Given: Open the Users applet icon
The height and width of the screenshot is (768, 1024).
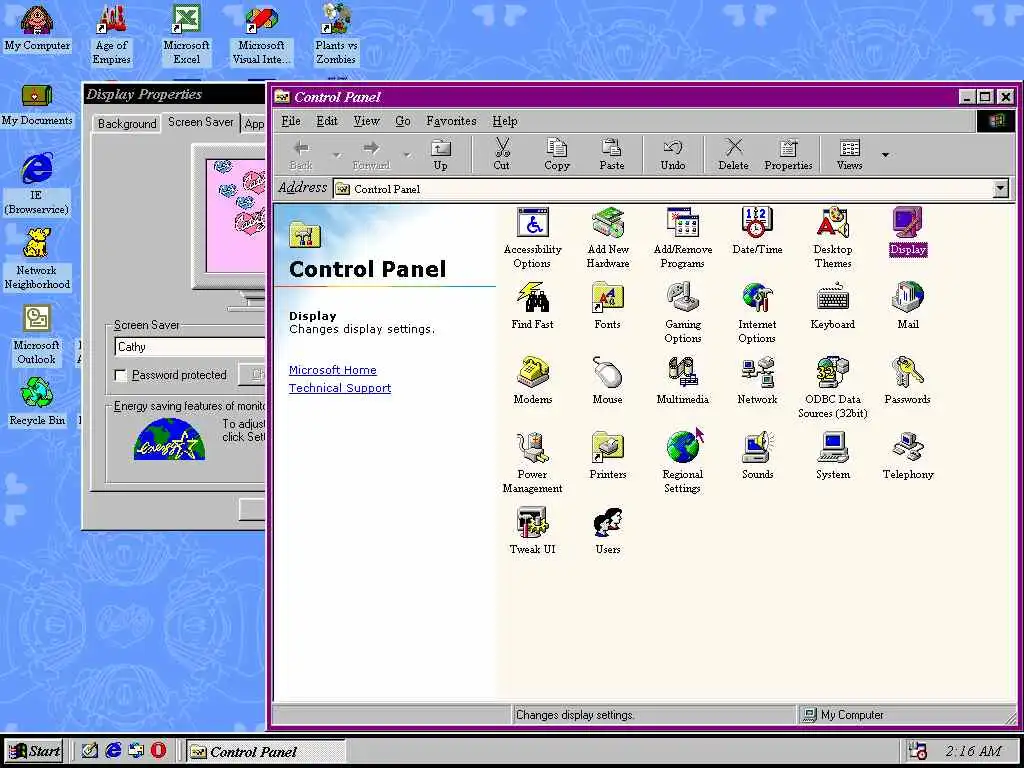Looking at the screenshot, I should 607,532.
